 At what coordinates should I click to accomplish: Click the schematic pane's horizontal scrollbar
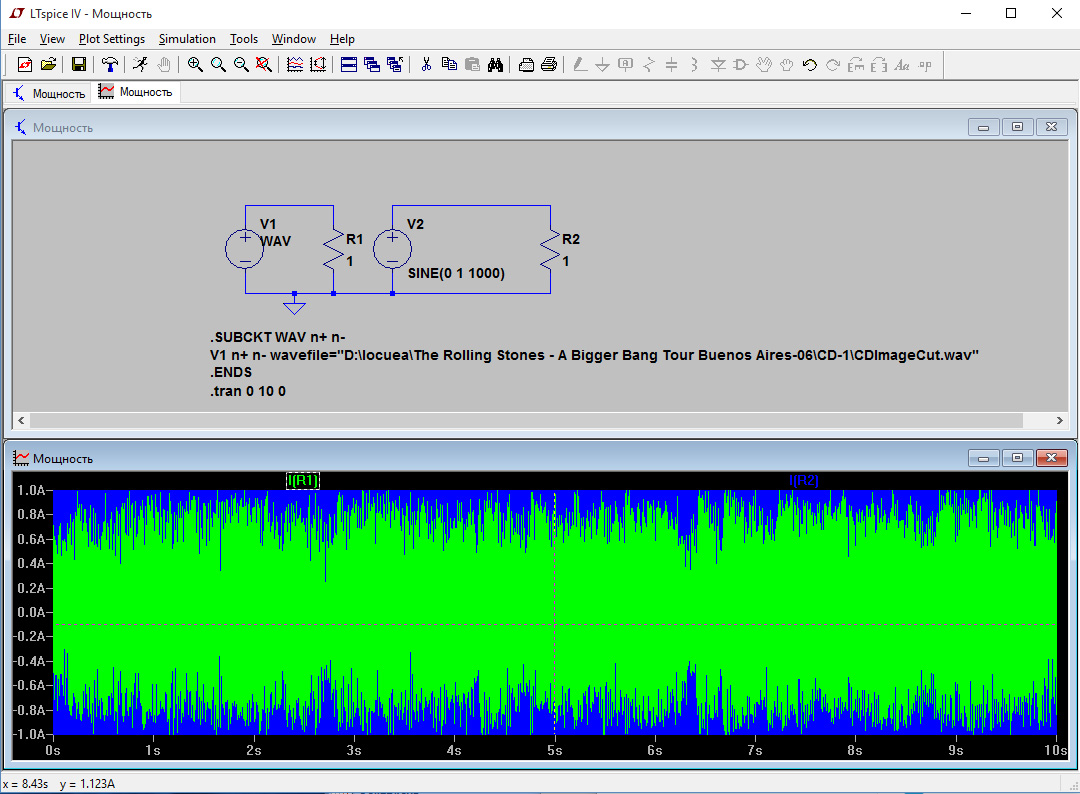click(x=526, y=421)
